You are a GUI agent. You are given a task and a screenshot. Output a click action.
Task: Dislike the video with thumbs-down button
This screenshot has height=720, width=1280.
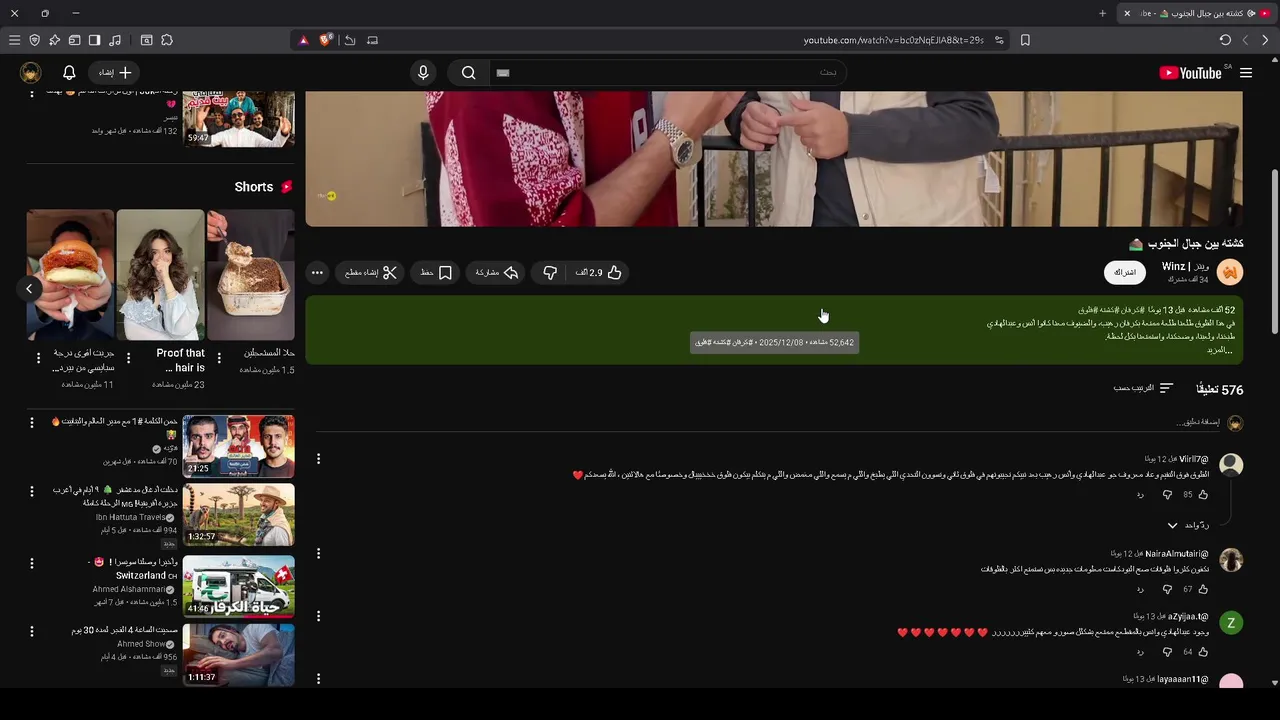click(x=550, y=273)
